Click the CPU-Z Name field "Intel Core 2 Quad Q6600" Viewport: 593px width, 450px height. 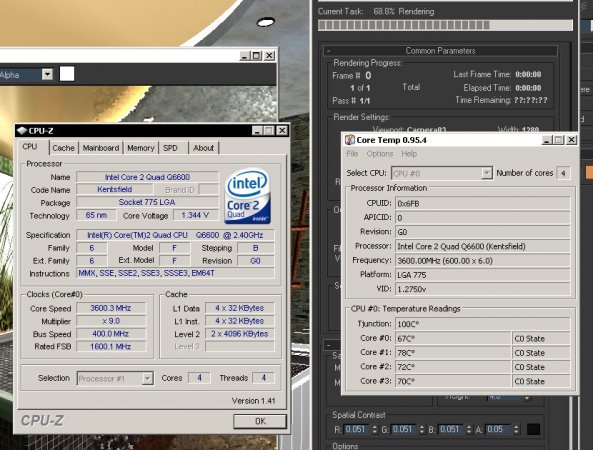click(x=147, y=177)
